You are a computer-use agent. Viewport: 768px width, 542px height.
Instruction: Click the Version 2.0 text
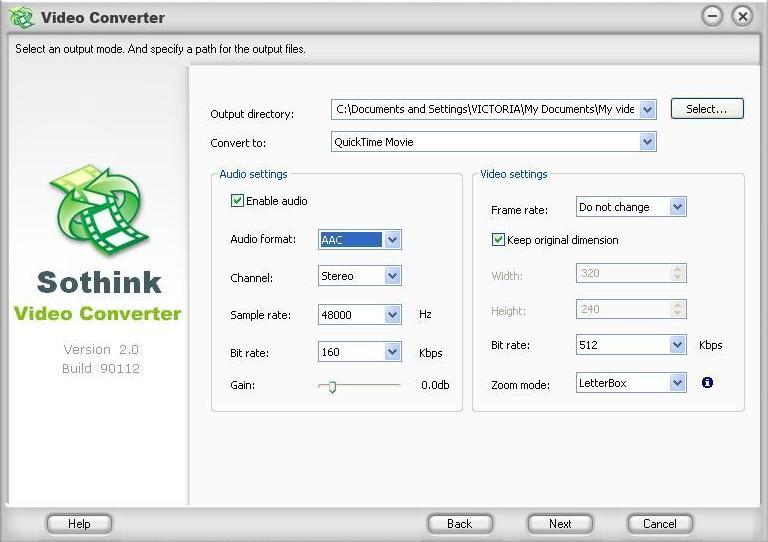click(101, 350)
